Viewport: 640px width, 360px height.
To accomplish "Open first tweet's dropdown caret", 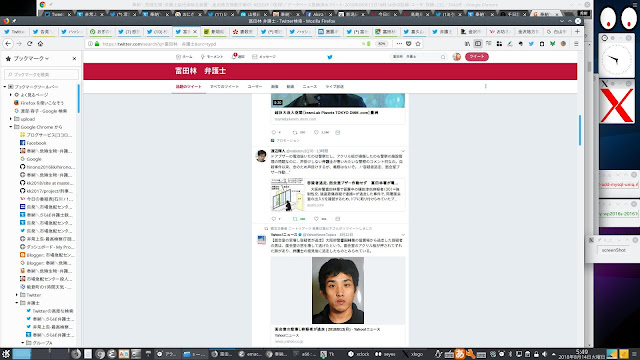I will tap(403, 151).
